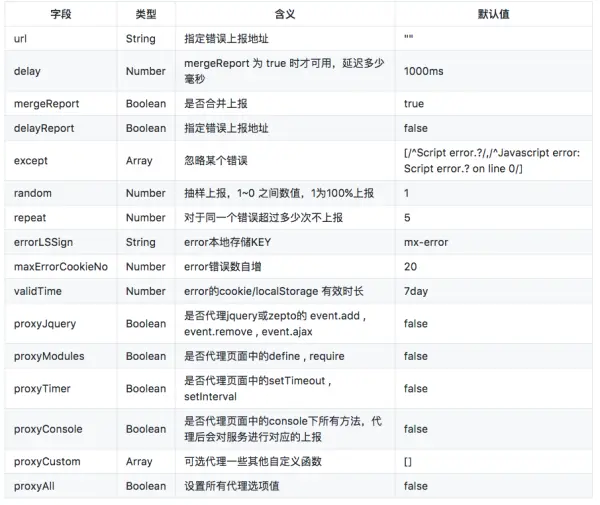Click the 'false' value in proxyJquery row
600x505 pixels.
[416, 324]
